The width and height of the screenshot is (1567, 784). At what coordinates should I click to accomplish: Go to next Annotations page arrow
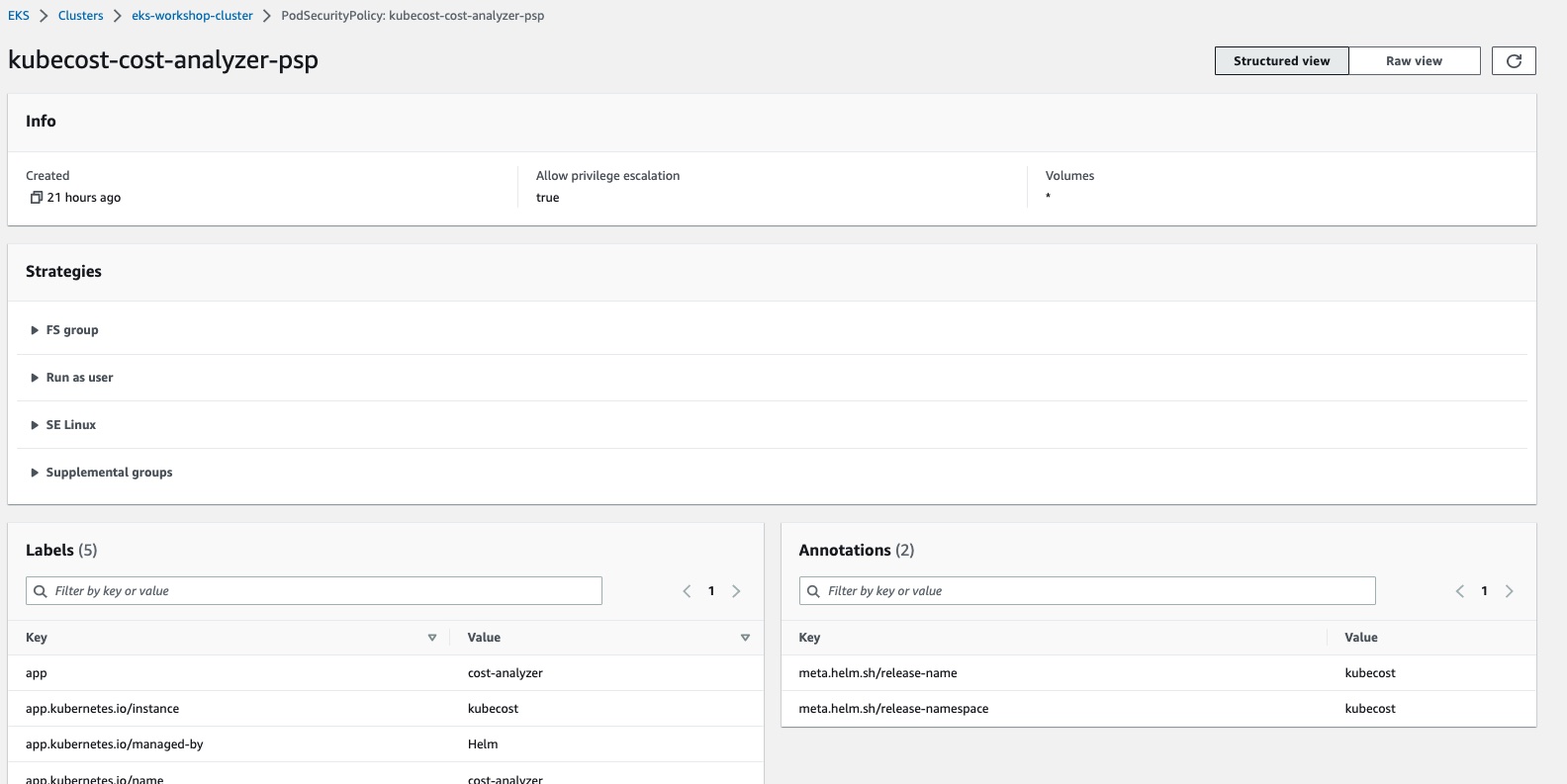[x=1510, y=591]
